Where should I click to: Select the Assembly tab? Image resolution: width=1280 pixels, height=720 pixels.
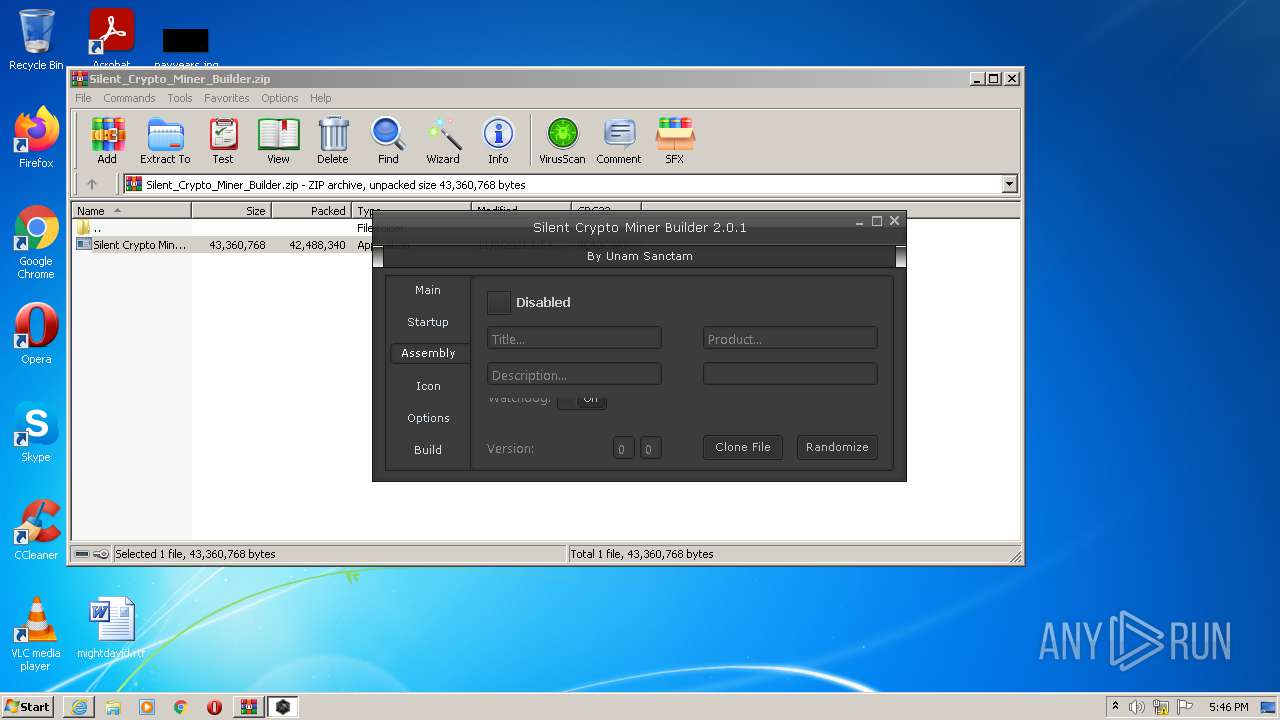pos(429,353)
